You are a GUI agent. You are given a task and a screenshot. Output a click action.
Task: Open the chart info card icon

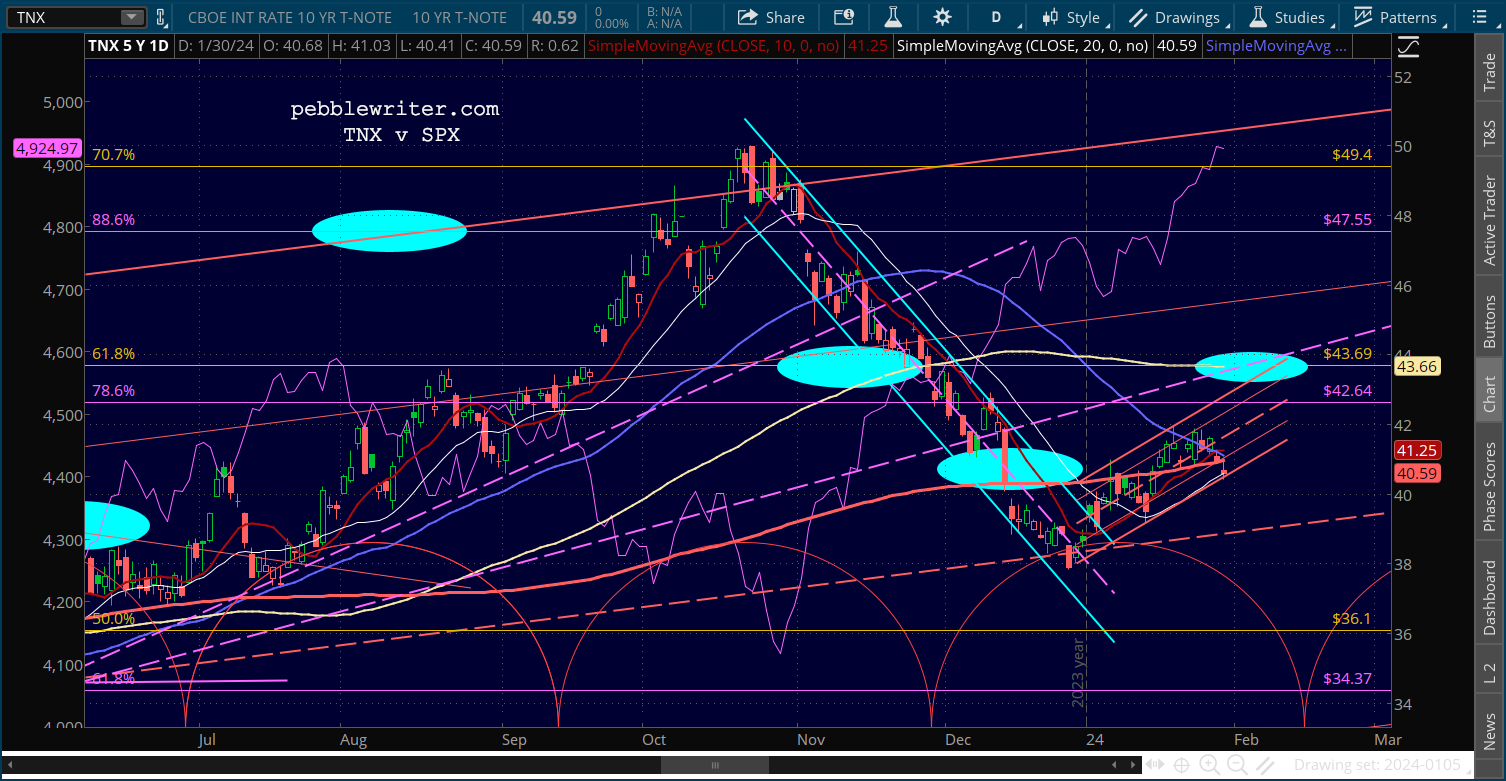pyautogui.click(x=844, y=17)
